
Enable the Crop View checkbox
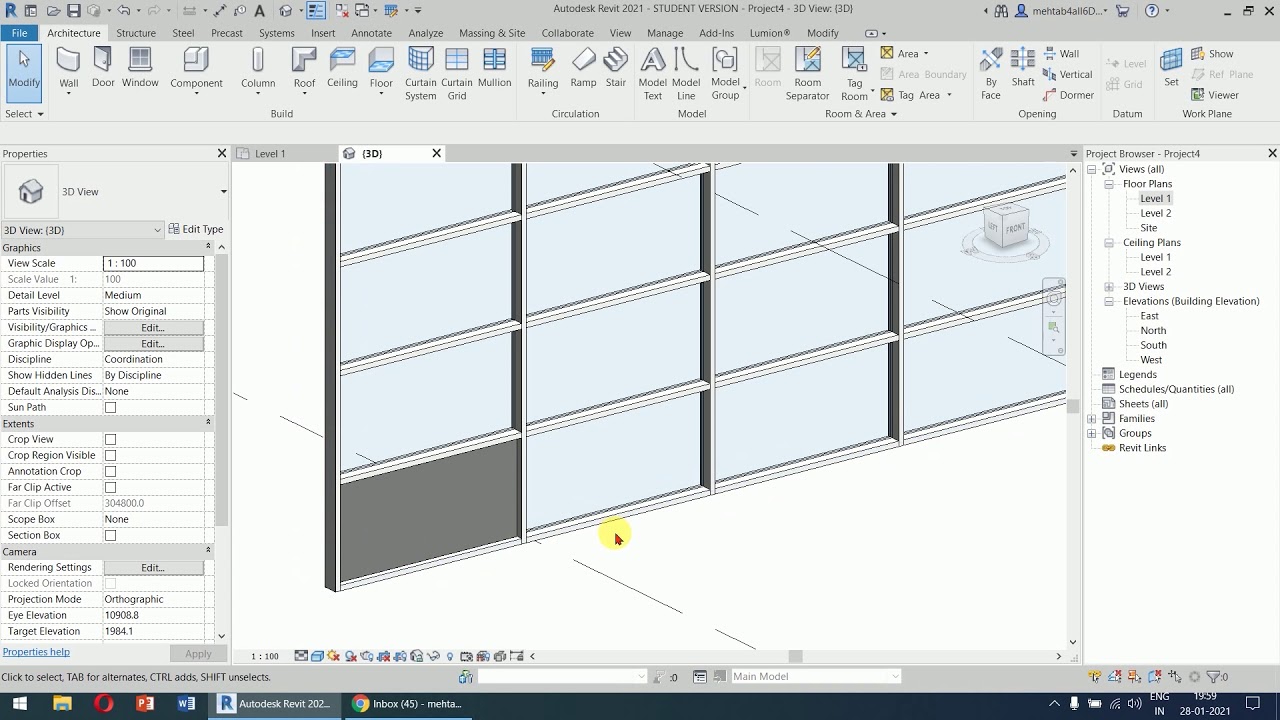coord(111,440)
